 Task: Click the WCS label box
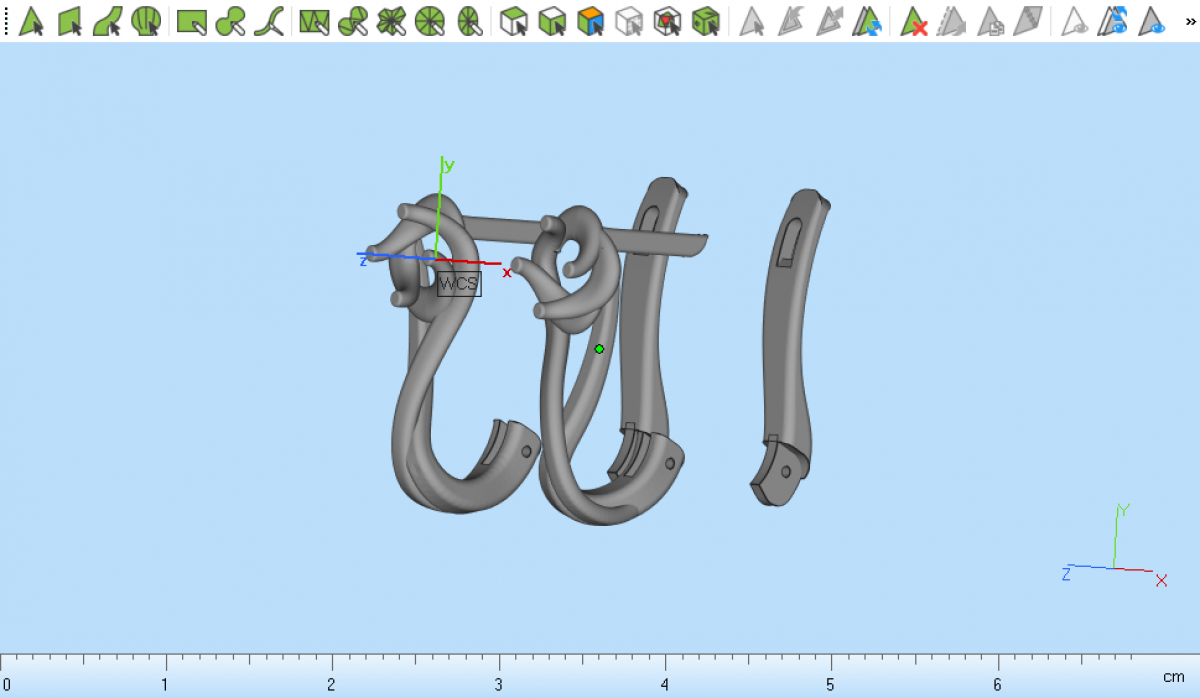459,284
